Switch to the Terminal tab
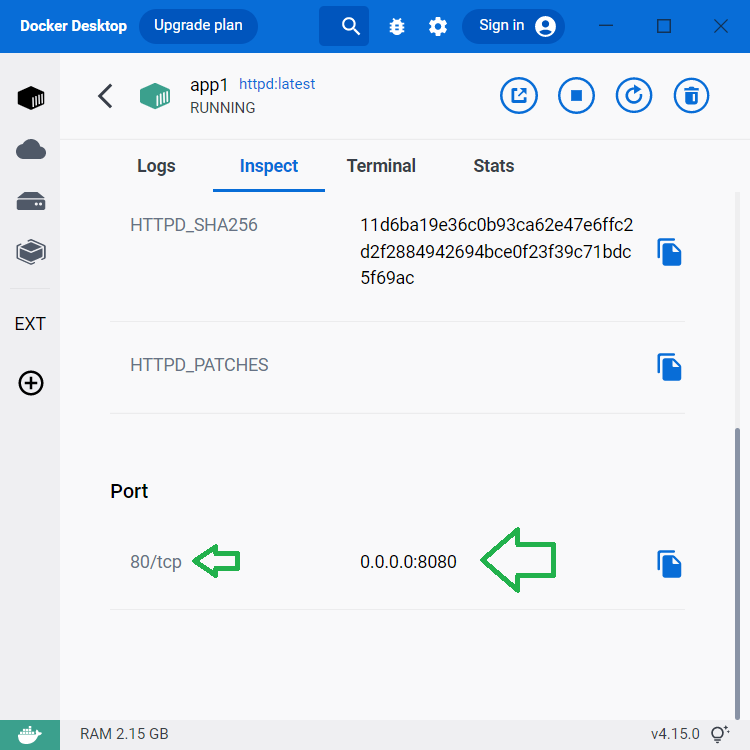 click(x=381, y=166)
